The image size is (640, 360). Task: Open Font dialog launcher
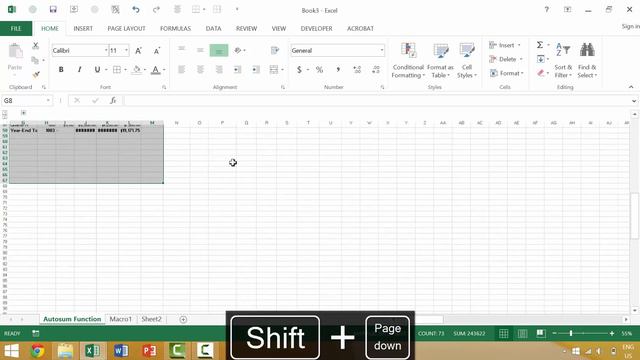click(164, 87)
